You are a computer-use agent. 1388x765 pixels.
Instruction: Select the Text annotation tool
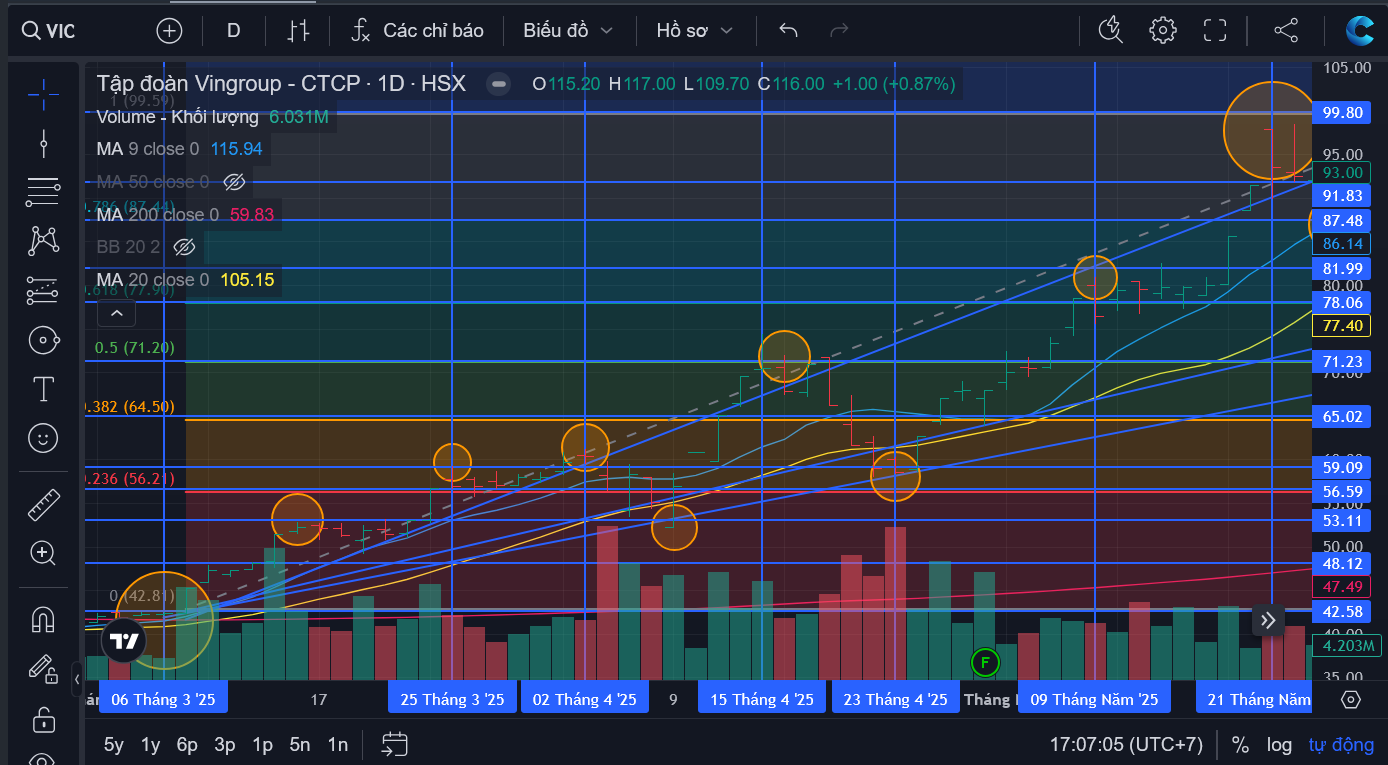click(43, 389)
